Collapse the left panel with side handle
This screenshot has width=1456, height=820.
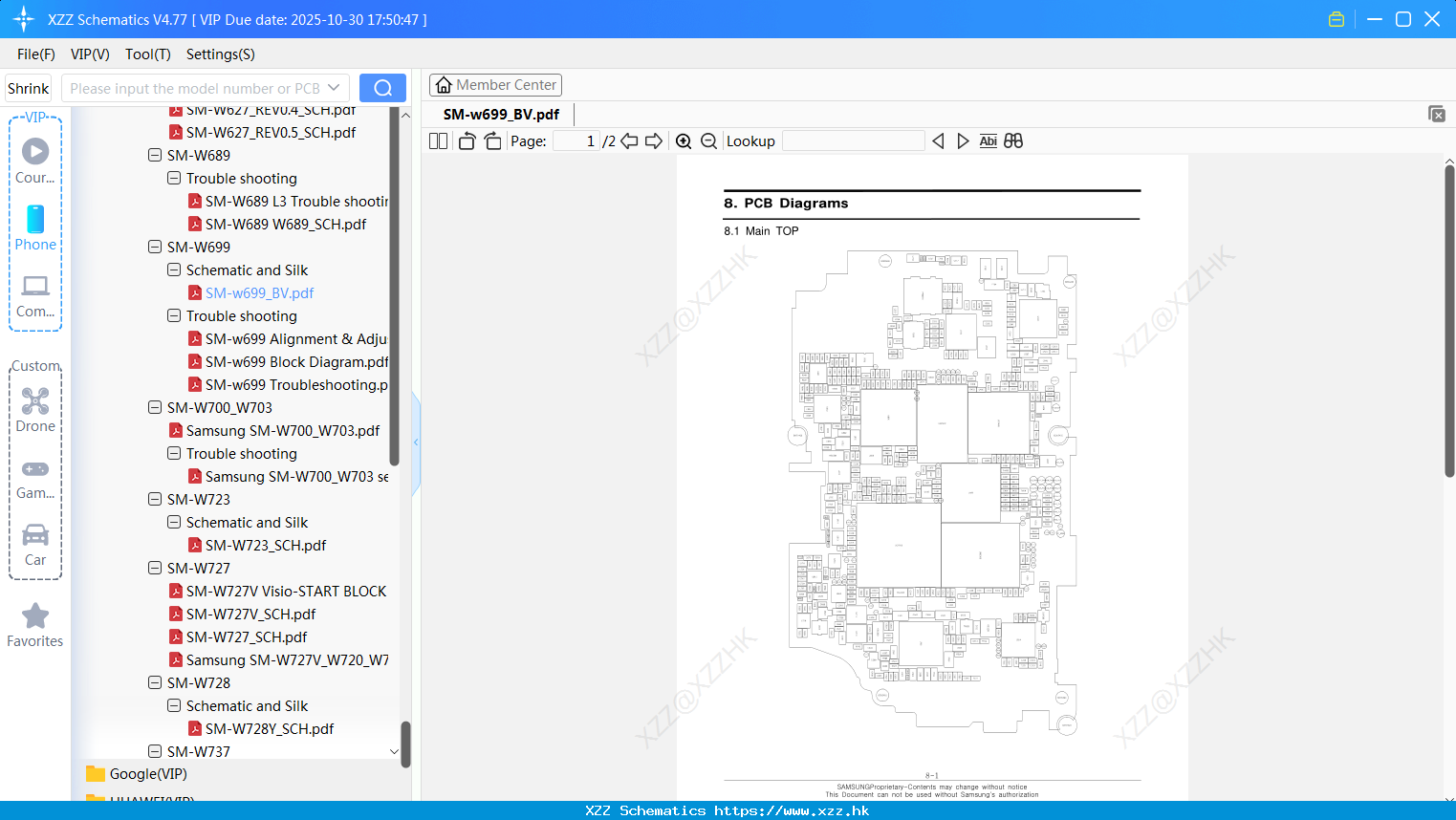[x=416, y=442]
